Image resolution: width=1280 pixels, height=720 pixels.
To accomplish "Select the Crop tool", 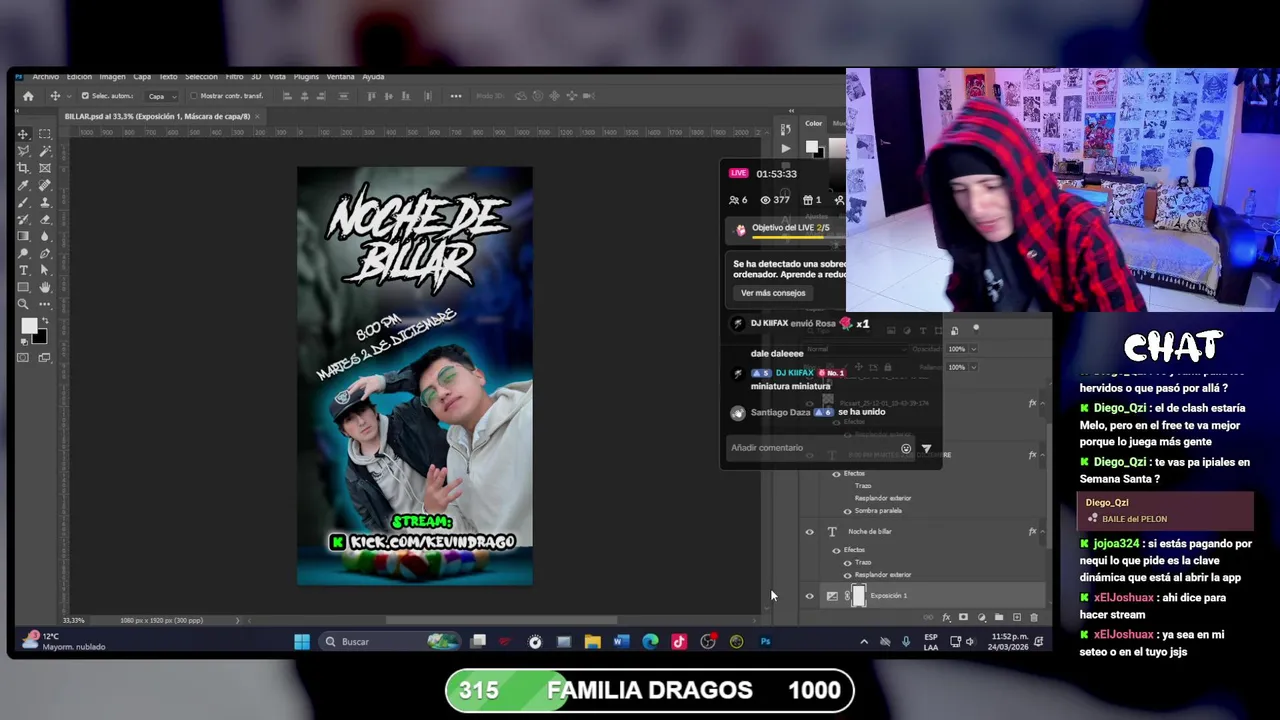I will click(23, 168).
